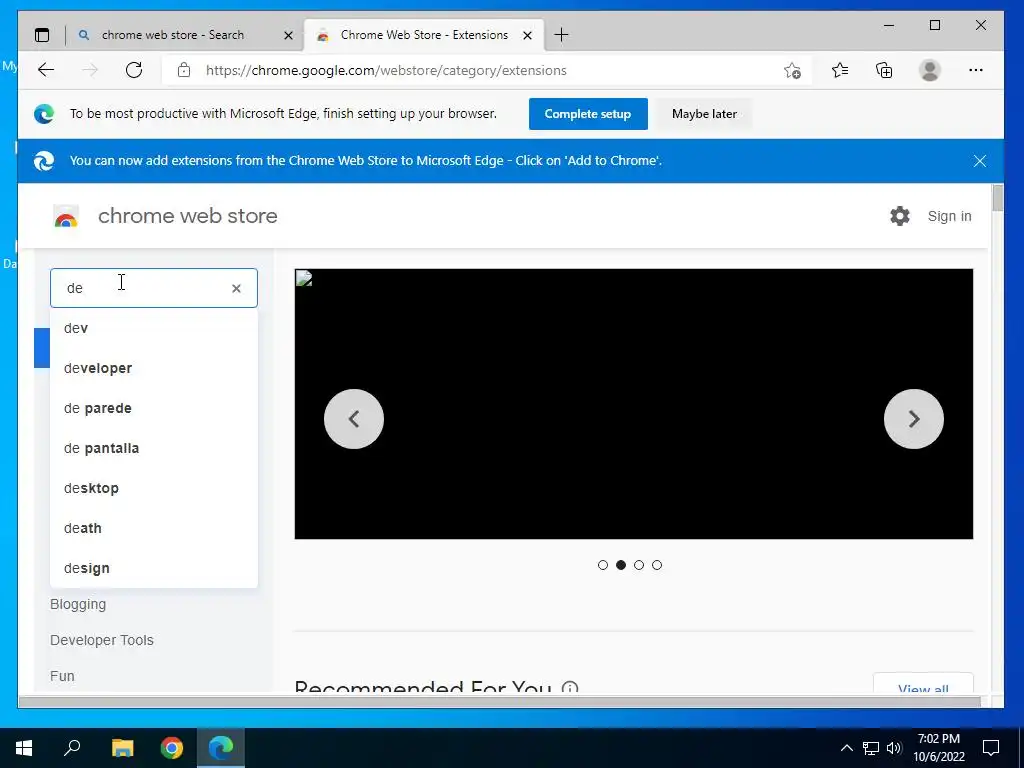View site information lock icon

tap(184, 70)
